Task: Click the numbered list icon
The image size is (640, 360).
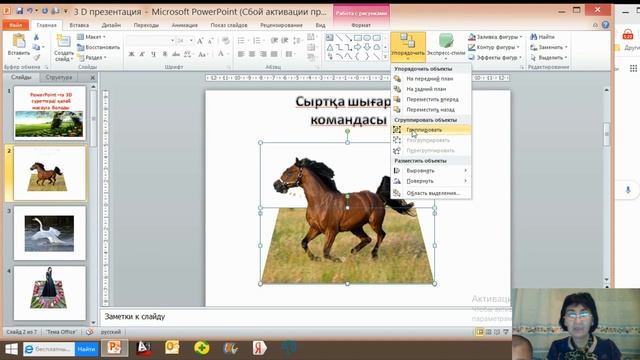Action: [x=257, y=41]
